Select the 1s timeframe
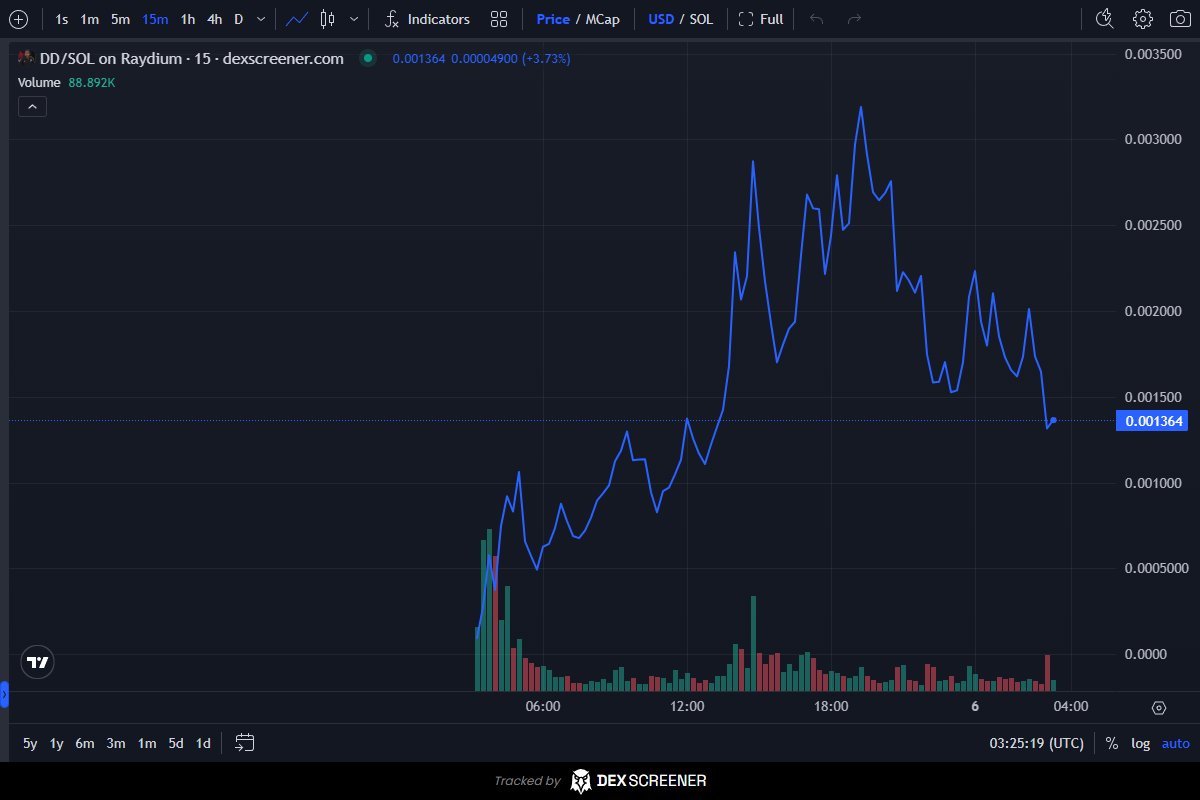The height and width of the screenshot is (800, 1200). coord(62,19)
